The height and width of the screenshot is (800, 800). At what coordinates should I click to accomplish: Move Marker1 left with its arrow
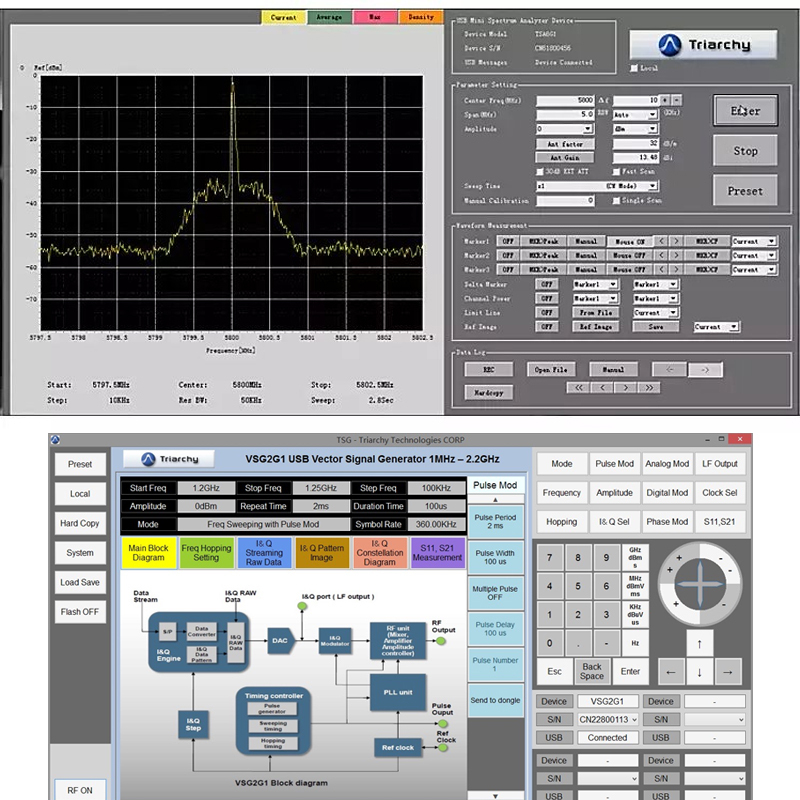pos(661,241)
